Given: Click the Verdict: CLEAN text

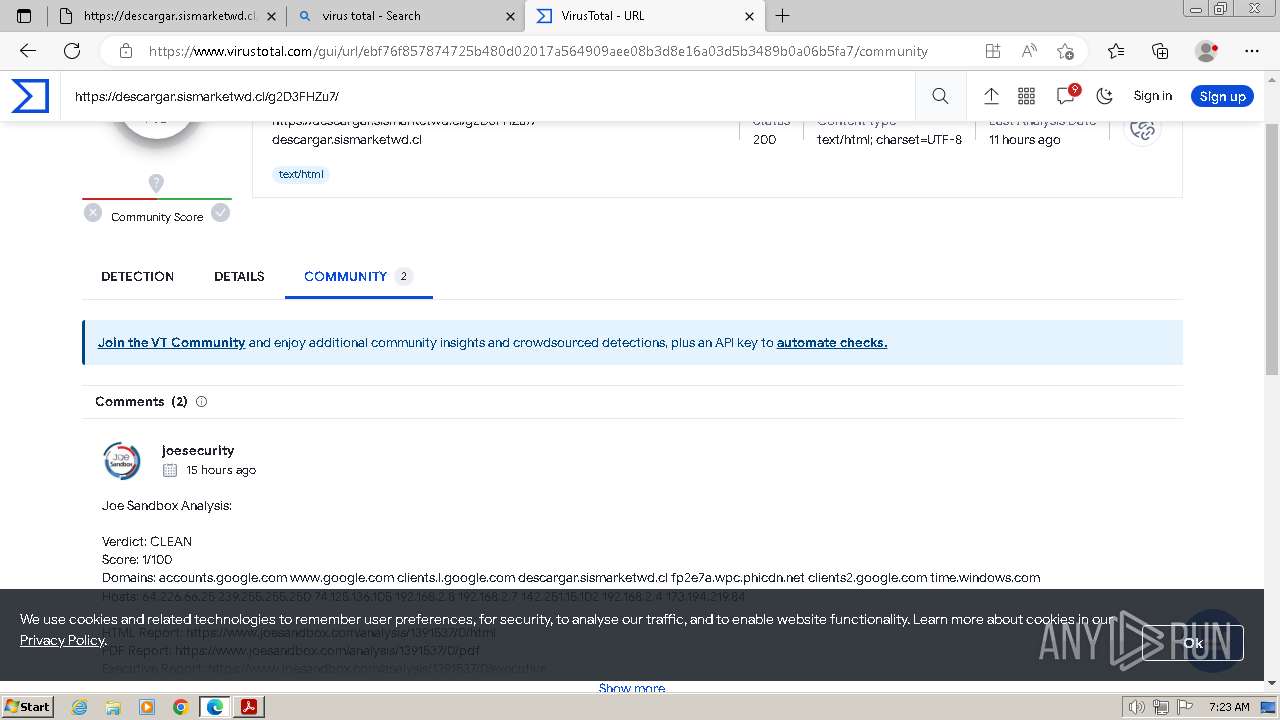Looking at the screenshot, I should (147, 541).
